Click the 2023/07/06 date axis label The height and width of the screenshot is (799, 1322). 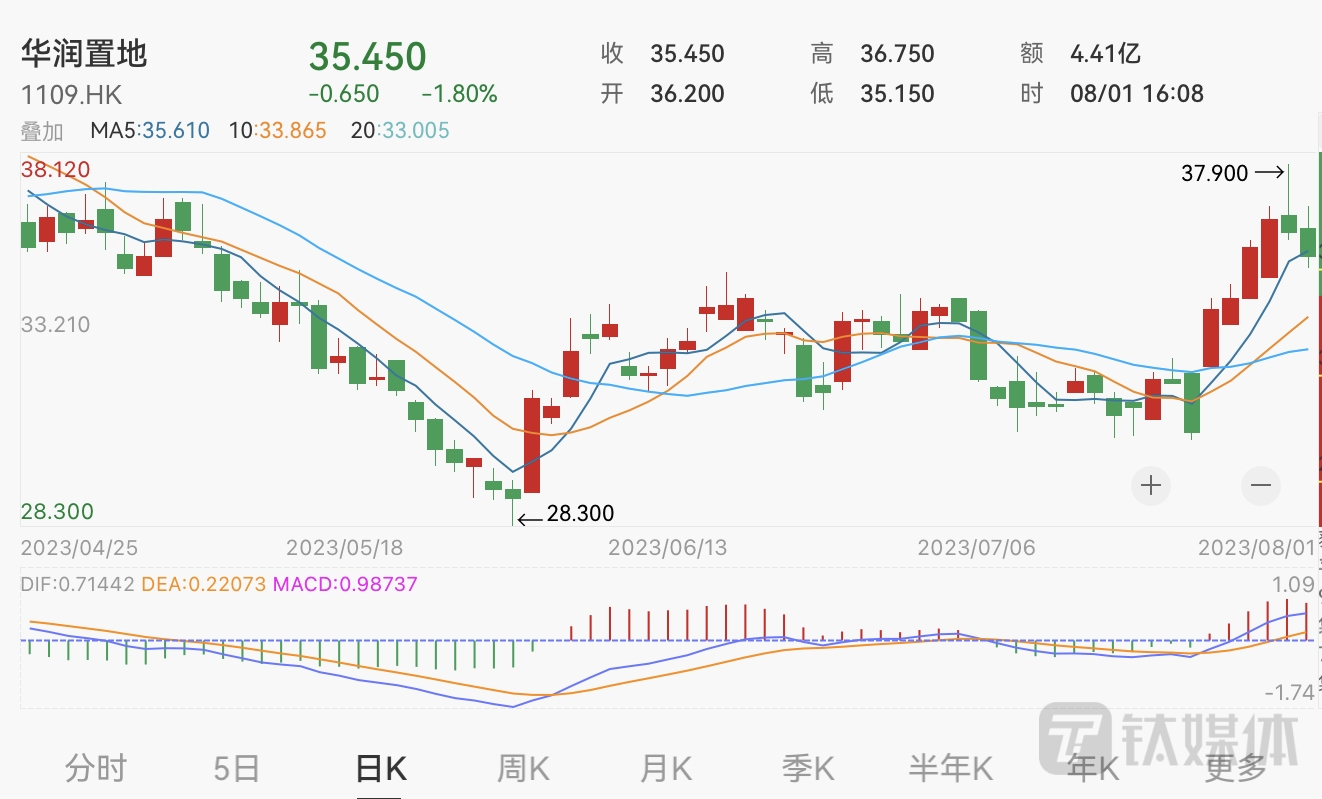(977, 548)
